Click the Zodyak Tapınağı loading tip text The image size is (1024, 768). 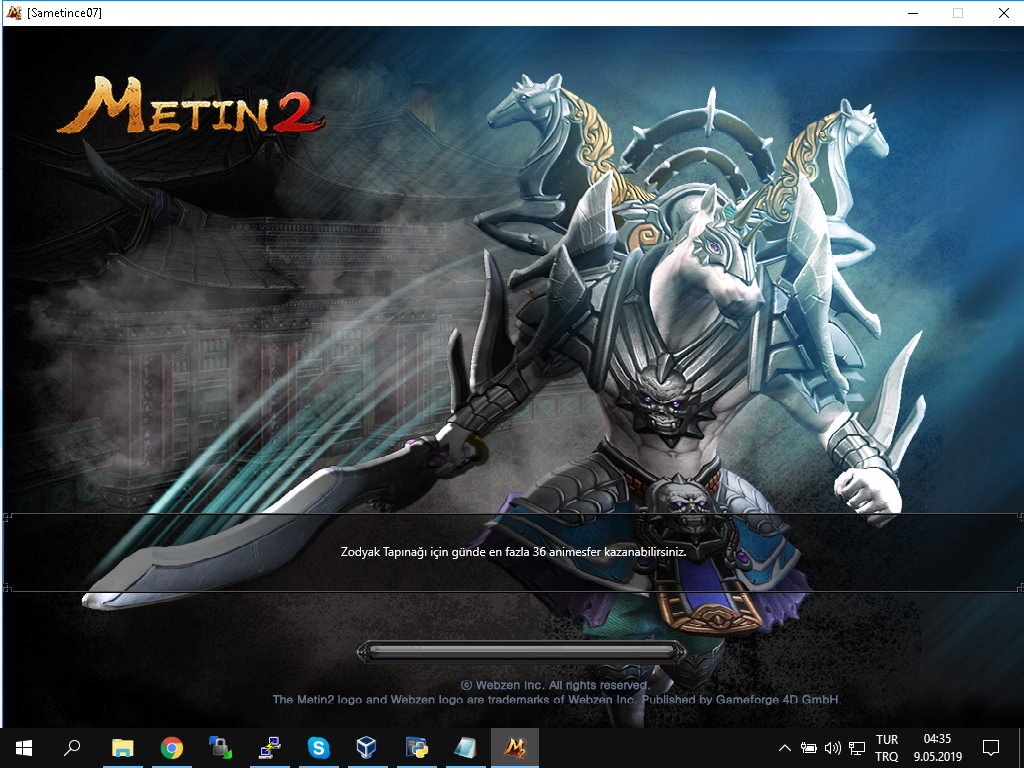click(513, 552)
